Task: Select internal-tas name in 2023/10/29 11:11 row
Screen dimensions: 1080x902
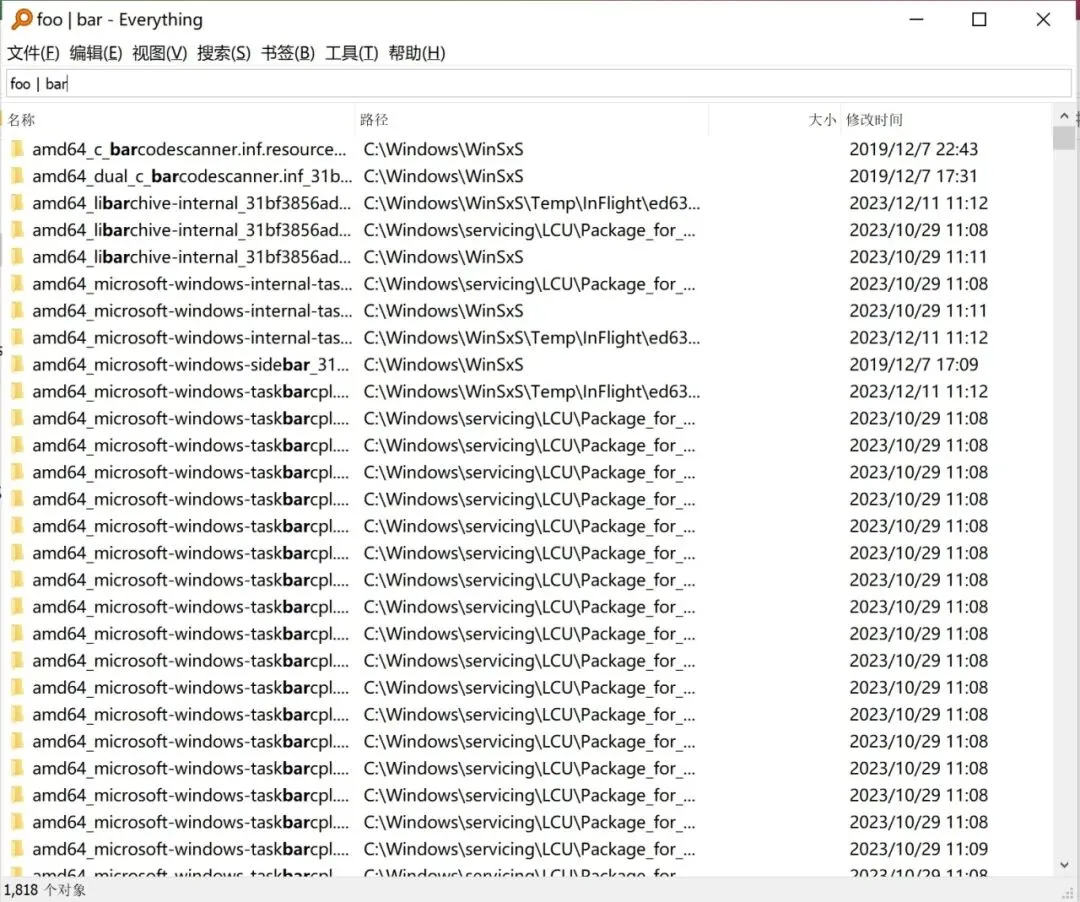Action: click(192, 311)
